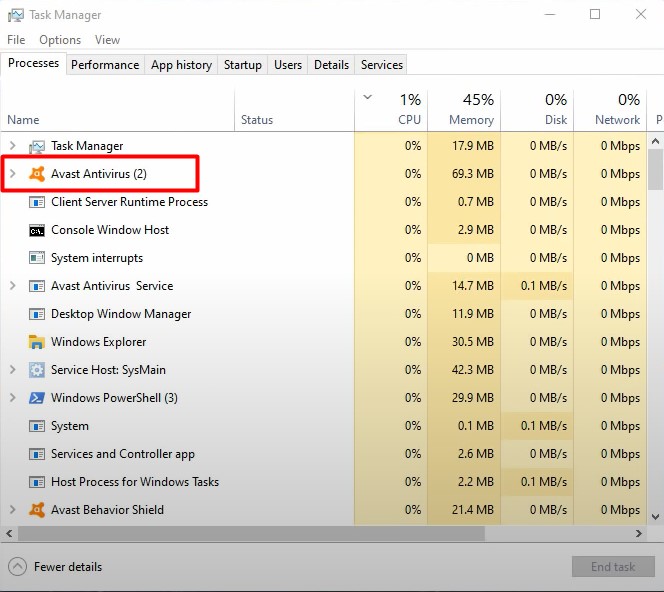The height and width of the screenshot is (592, 664).
Task: Open the Startup tab
Action: pos(242,65)
